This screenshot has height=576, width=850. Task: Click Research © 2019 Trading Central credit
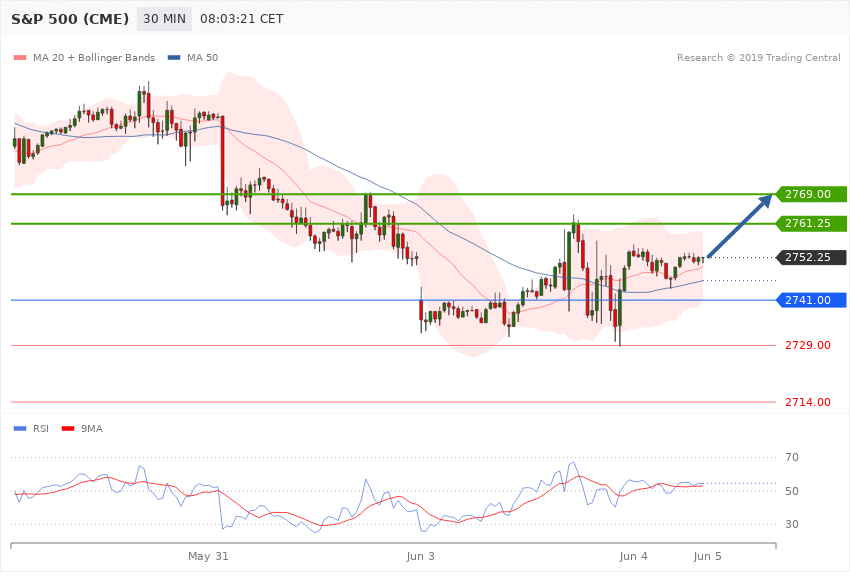coord(758,57)
